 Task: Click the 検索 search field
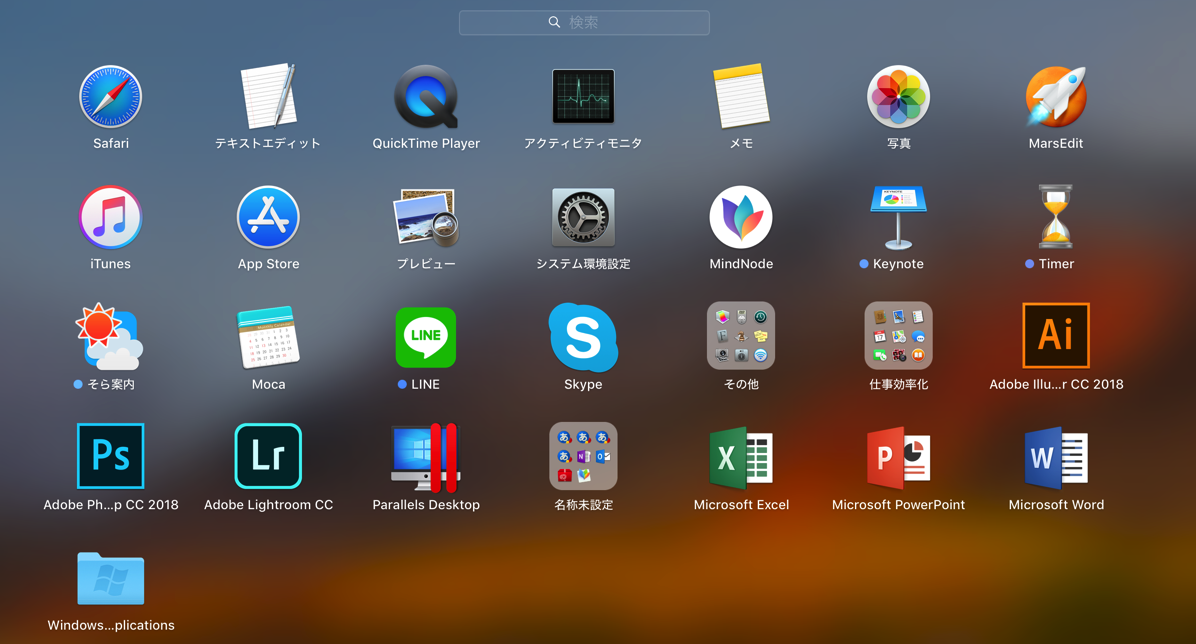(584, 23)
